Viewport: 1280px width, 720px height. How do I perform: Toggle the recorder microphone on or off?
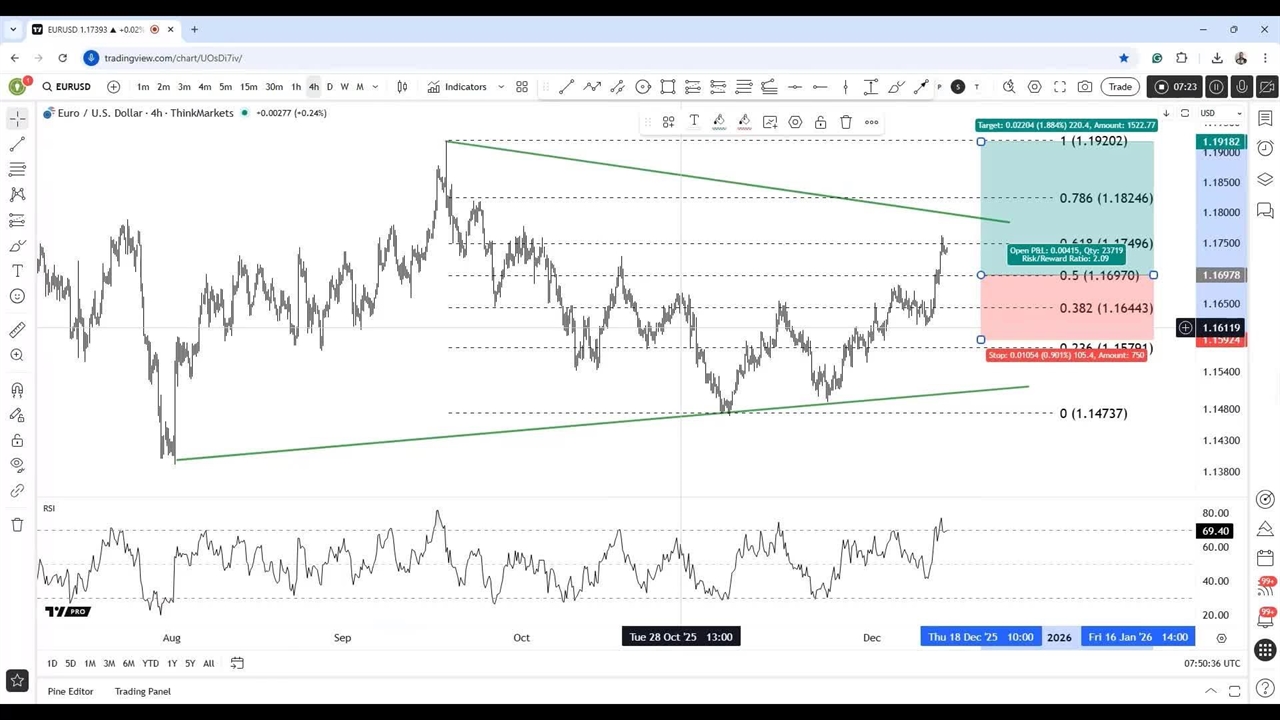[x=1242, y=87]
